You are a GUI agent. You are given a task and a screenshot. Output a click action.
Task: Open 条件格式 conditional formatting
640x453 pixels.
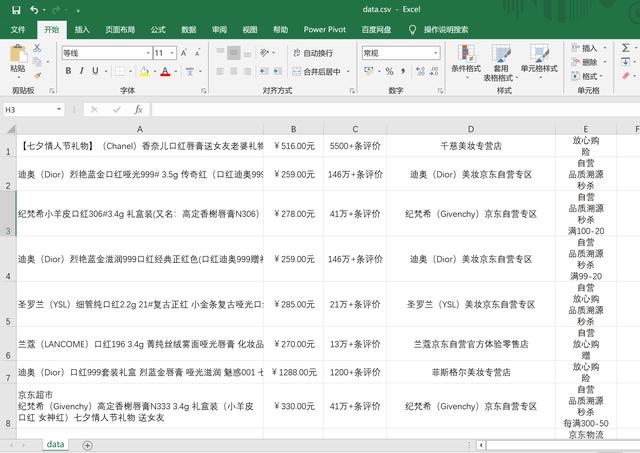click(466, 62)
